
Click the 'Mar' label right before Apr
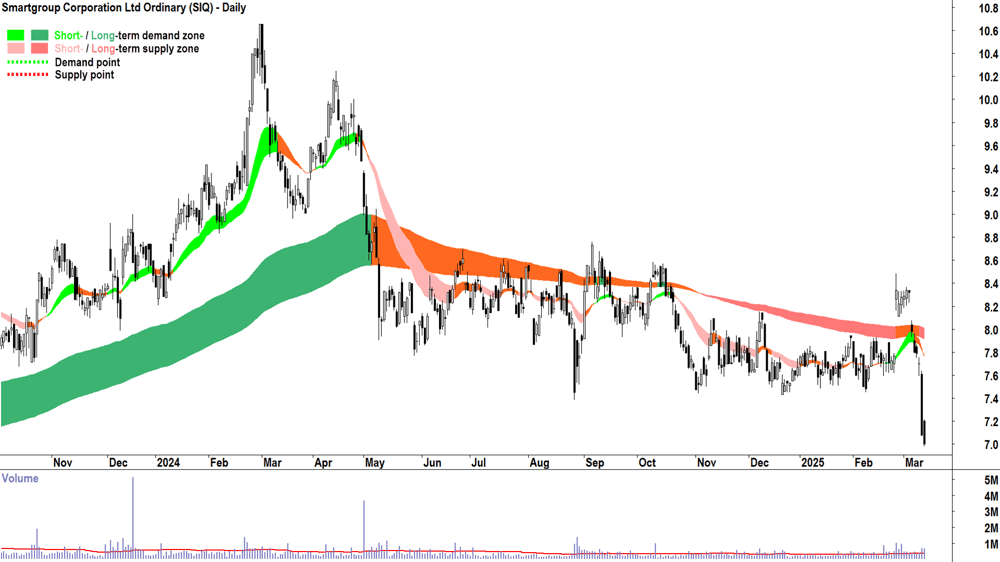tap(272, 462)
